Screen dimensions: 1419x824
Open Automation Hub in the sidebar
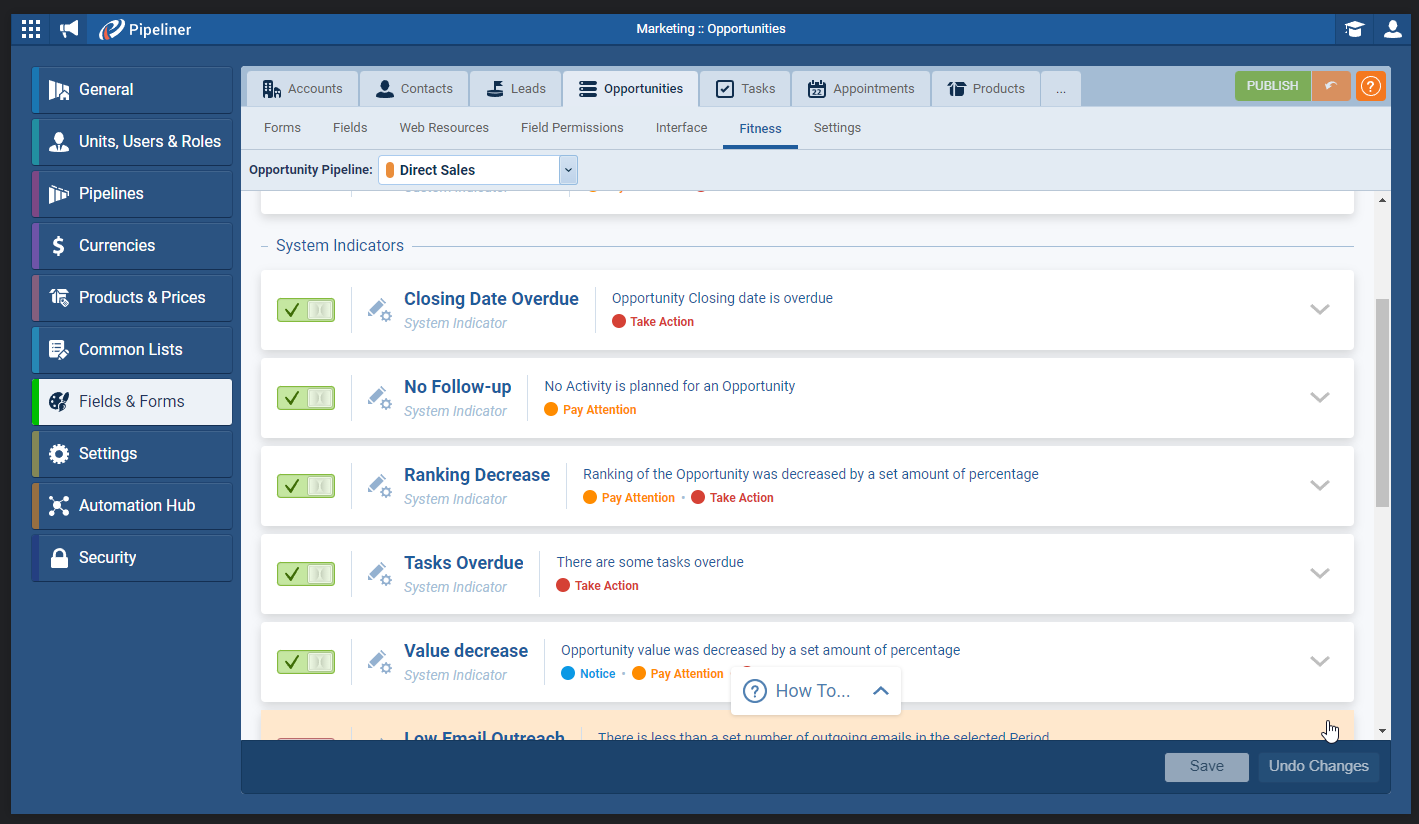point(137,506)
